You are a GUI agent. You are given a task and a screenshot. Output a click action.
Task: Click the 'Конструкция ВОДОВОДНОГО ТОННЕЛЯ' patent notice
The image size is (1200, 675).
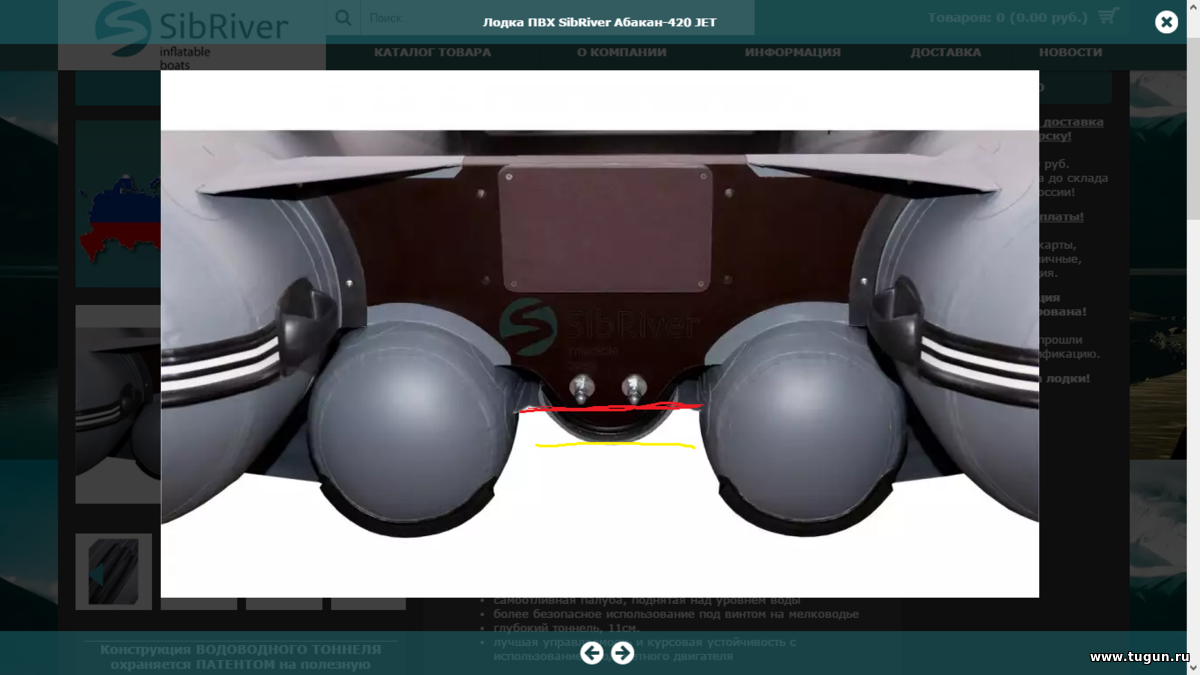coord(240,656)
